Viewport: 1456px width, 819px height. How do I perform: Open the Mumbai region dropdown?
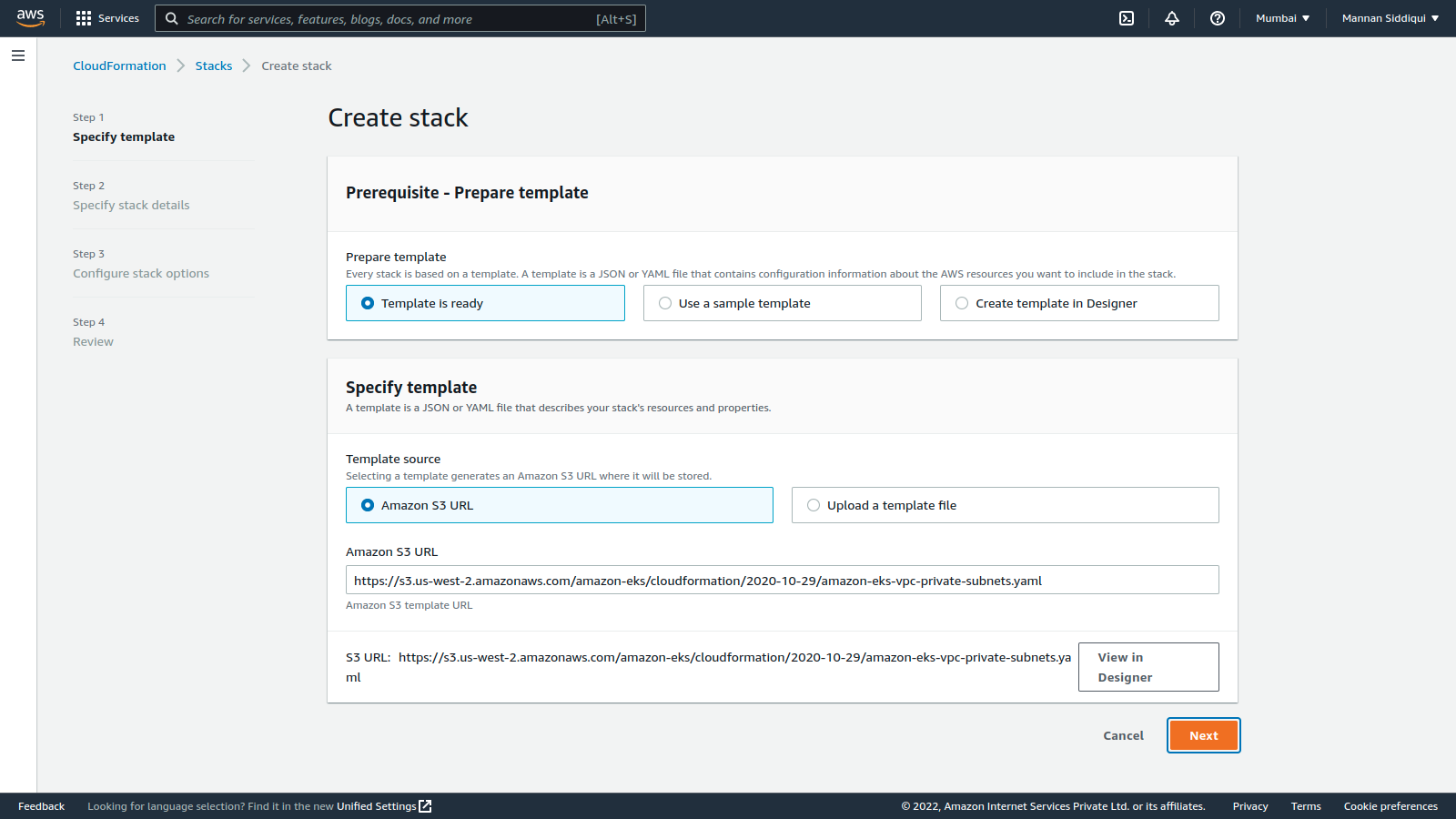tap(1282, 17)
